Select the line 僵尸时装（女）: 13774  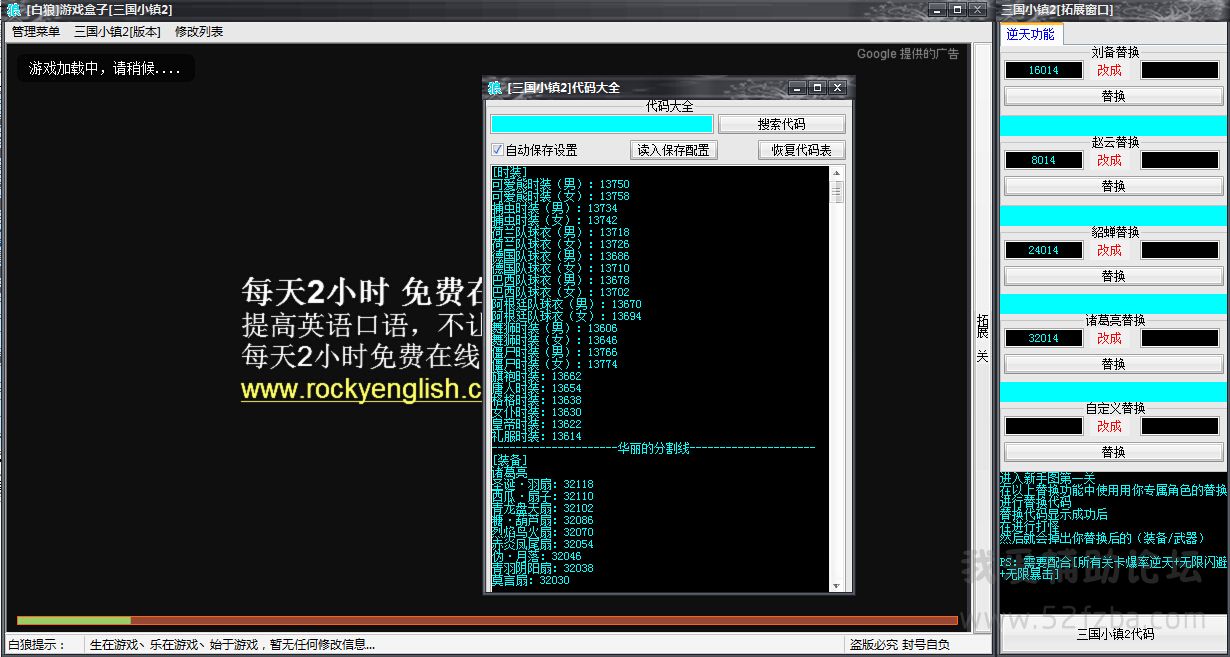tap(555, 365)
